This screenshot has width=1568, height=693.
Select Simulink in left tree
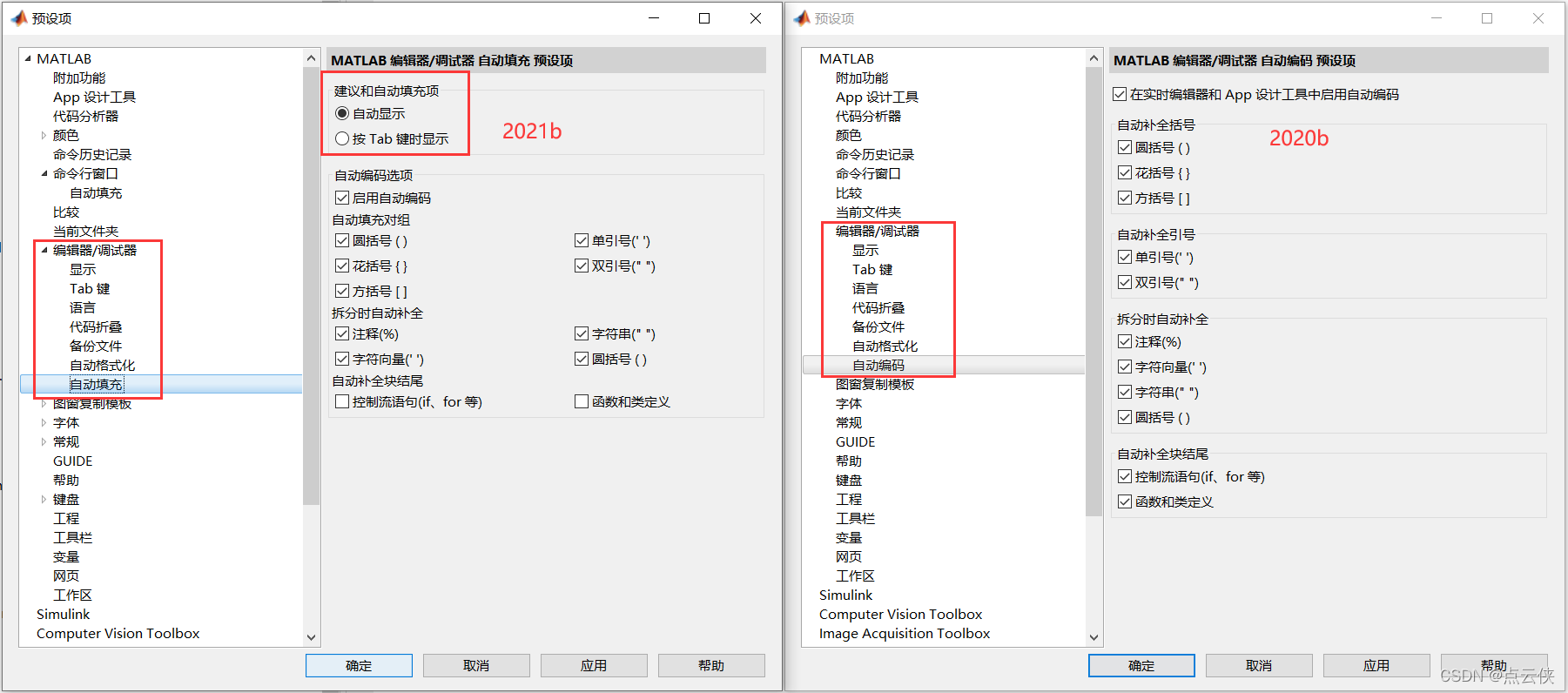point(63,615)
